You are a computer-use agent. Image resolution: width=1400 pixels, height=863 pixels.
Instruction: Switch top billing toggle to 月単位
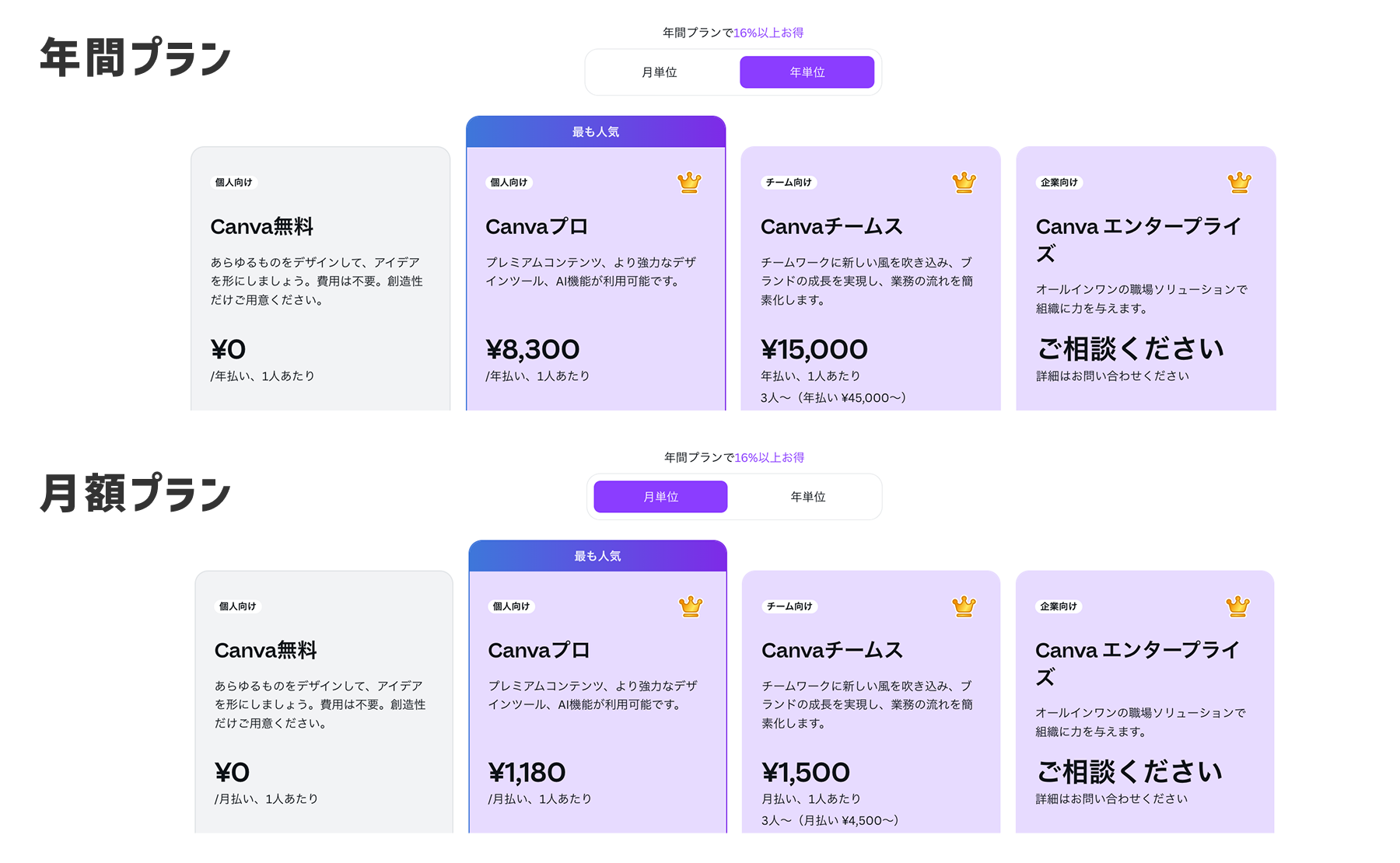pos(660,72)
